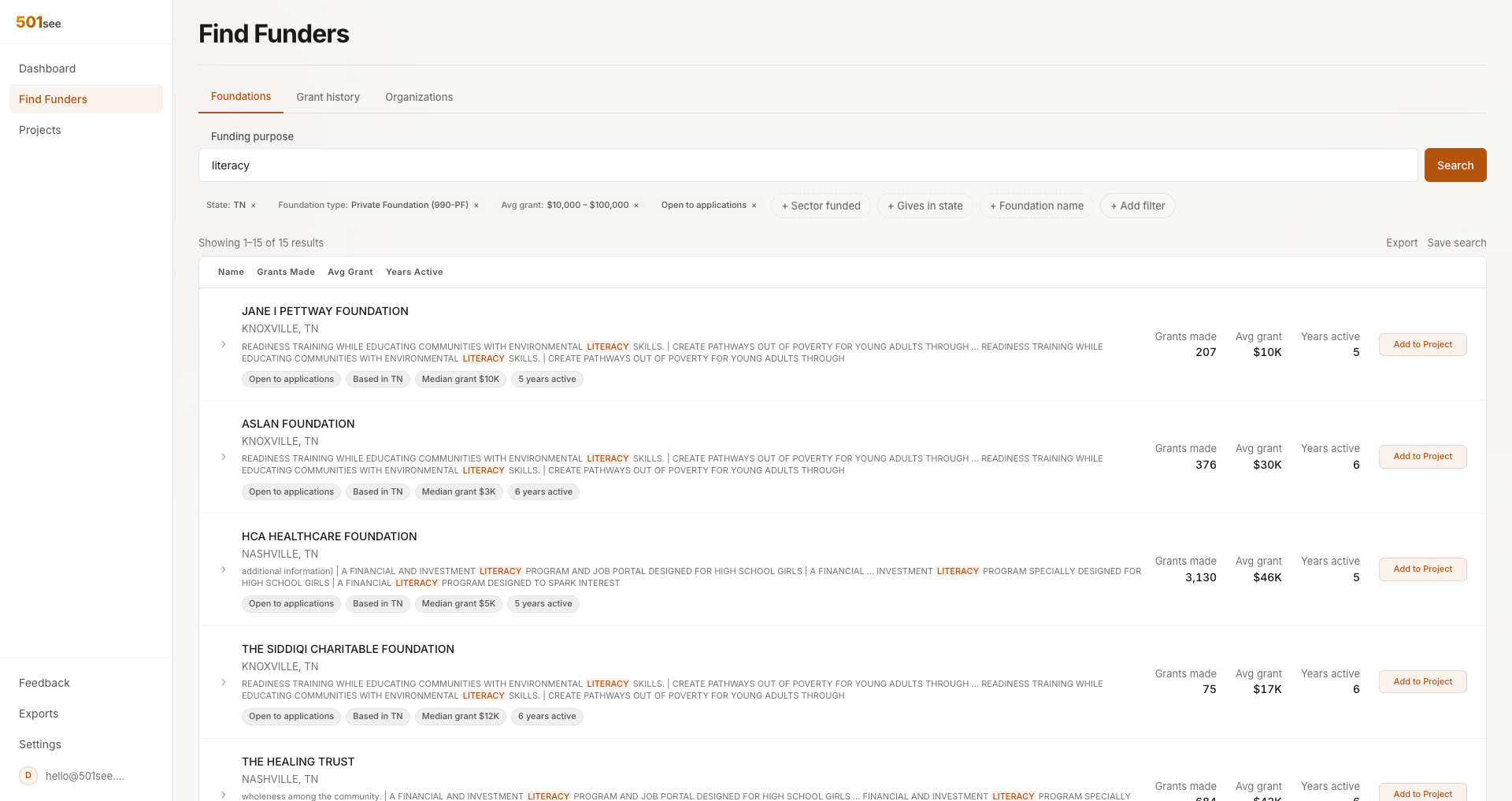The width and height of the screenshot is (1512, 801).
Task: Click the JANE I PETTWAY FOUNDATION name
Action: (x=325, y=311)
